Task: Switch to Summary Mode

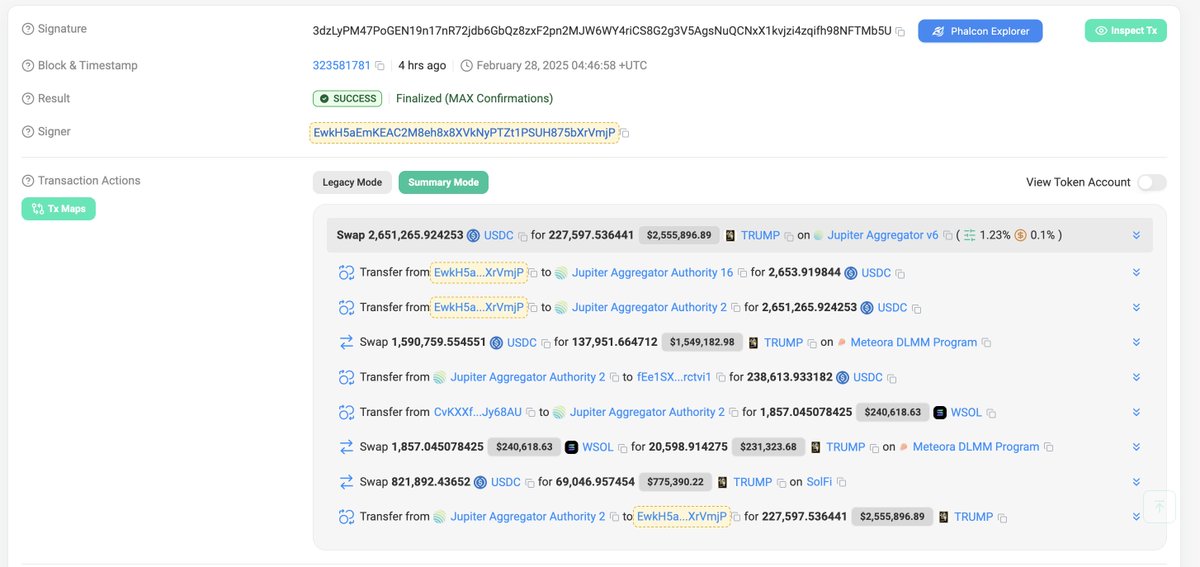Action: coord(443,182)
